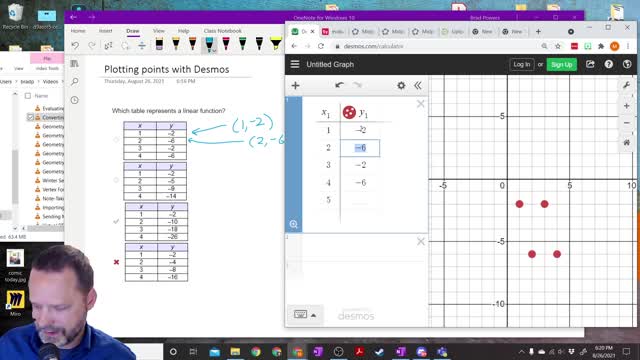Delete the empty second expression
This screenshot has width=640, height=360.
(x=421, y=242)
